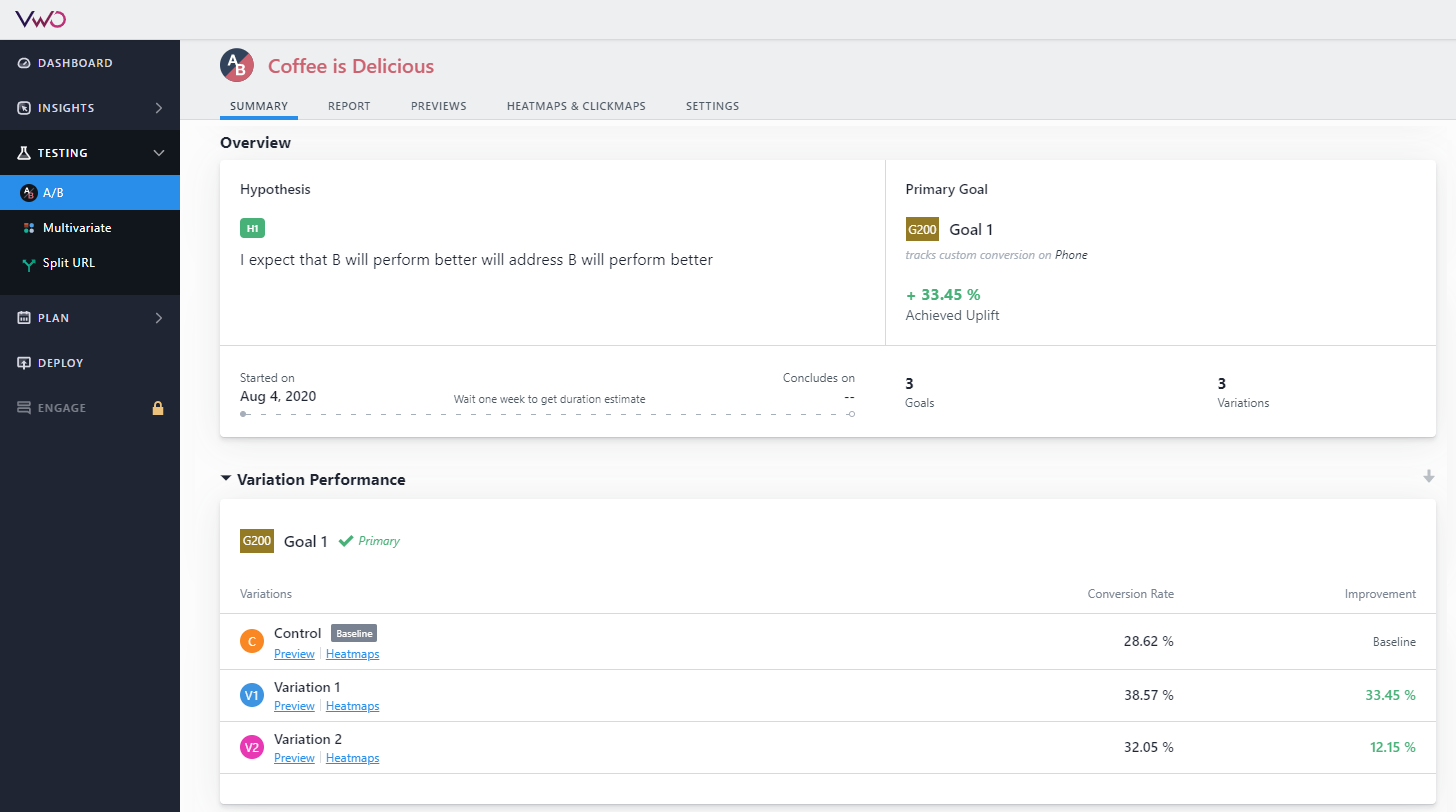Click the download arrow icon
Screen dimensions: 1456x812
(1429, 477)
